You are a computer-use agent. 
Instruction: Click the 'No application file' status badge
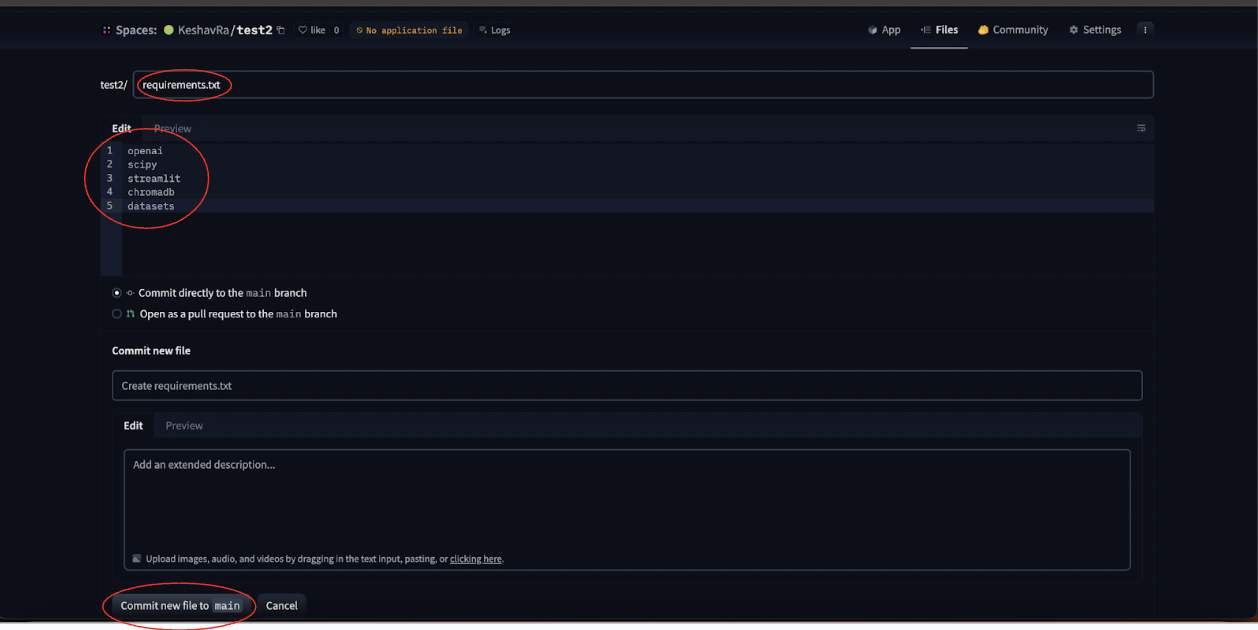pos(409,30)
